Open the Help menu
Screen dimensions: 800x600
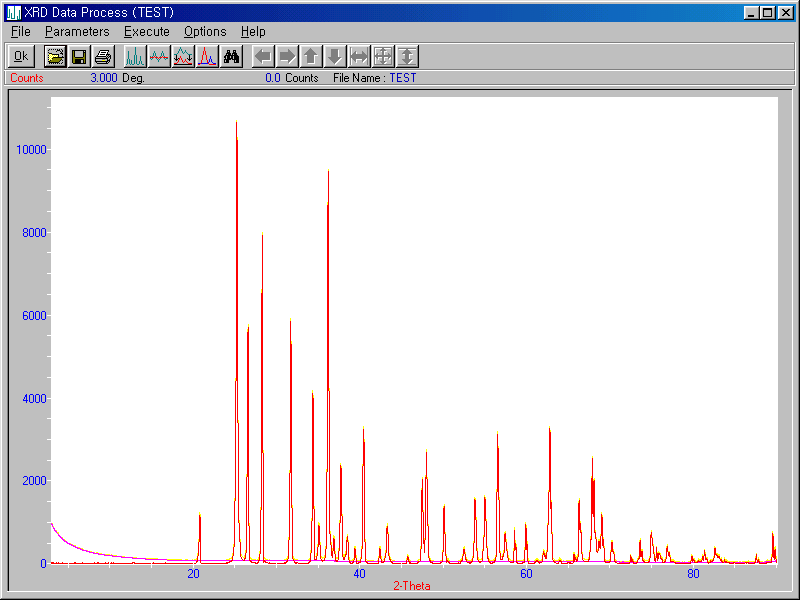253,32
